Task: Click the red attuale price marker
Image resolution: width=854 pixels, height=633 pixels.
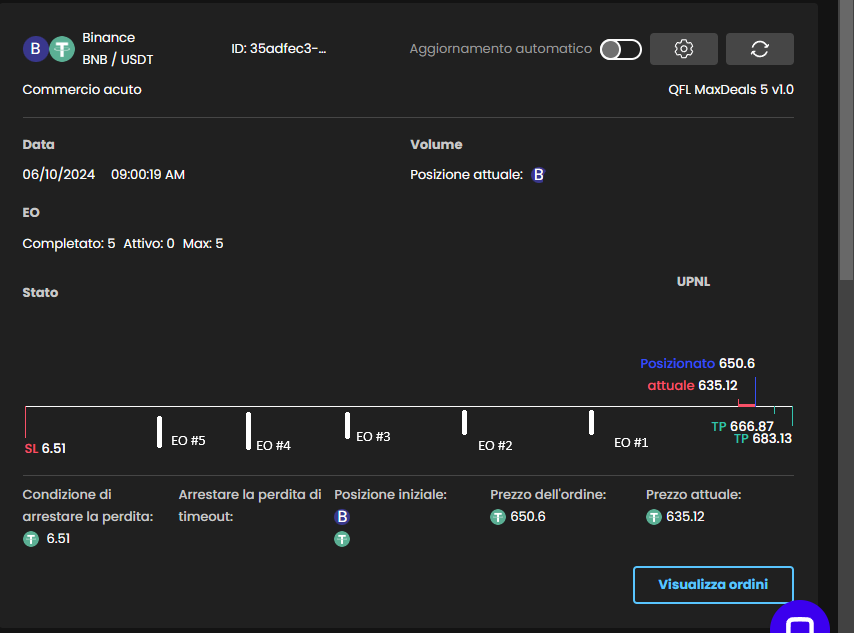Action: coord(746,403)
